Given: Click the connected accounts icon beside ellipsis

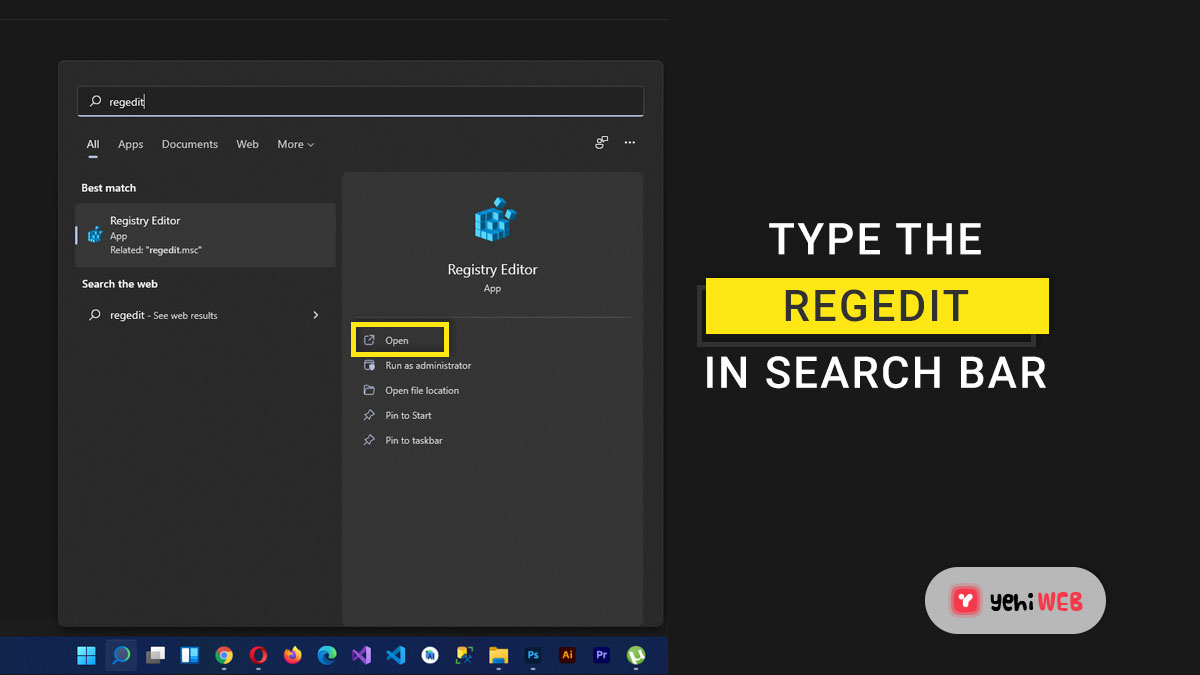Looking at the screenshot, I should [601, 143].
